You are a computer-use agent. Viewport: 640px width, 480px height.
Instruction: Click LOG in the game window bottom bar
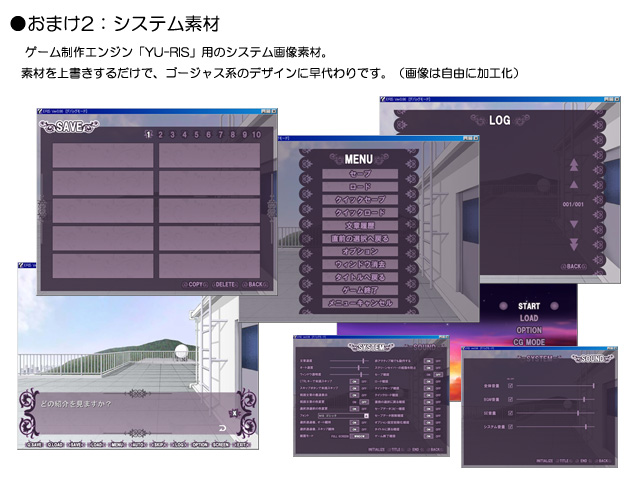click(179, 444)
